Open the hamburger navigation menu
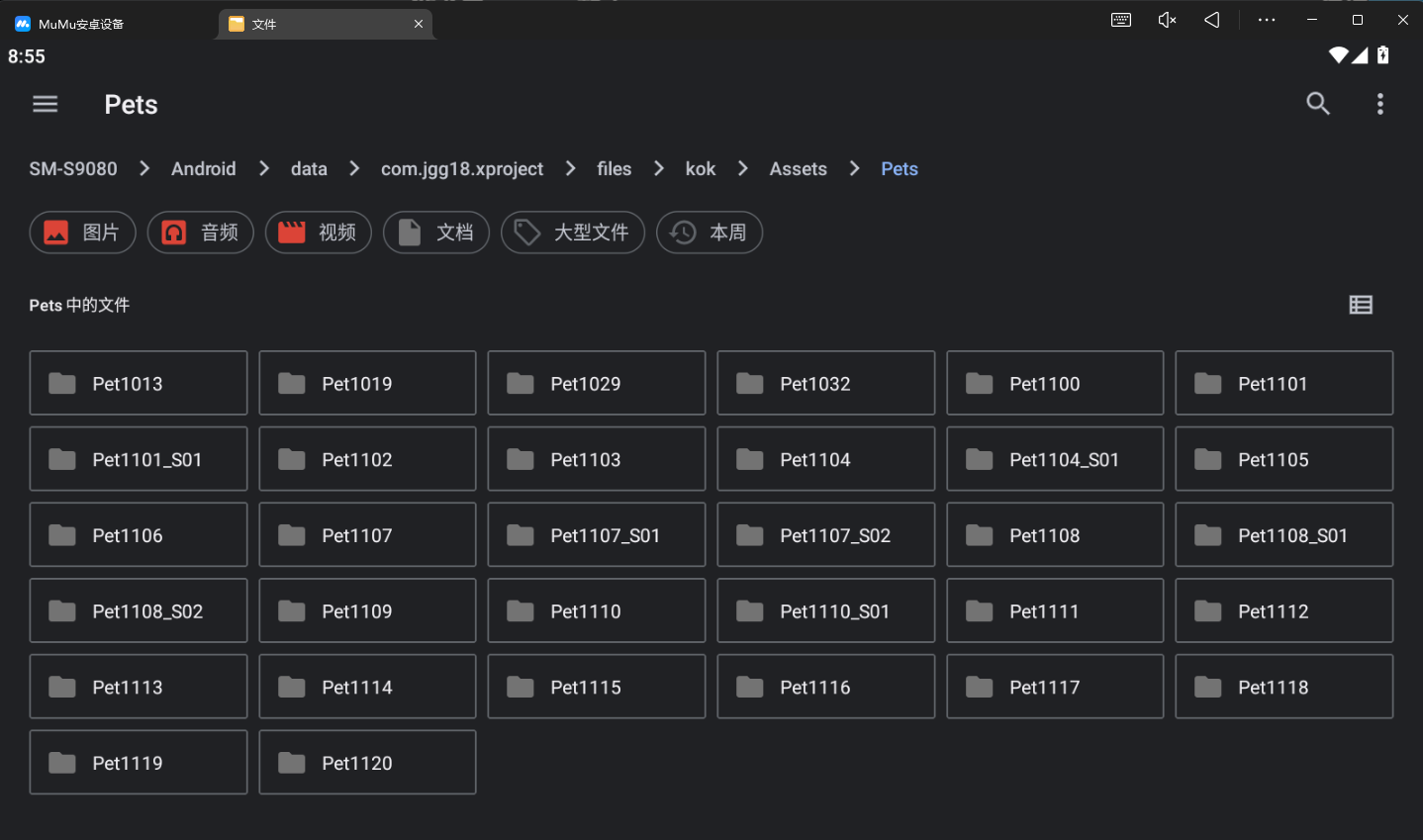This screenshot has width=1423, height=840. click(46, 104)
